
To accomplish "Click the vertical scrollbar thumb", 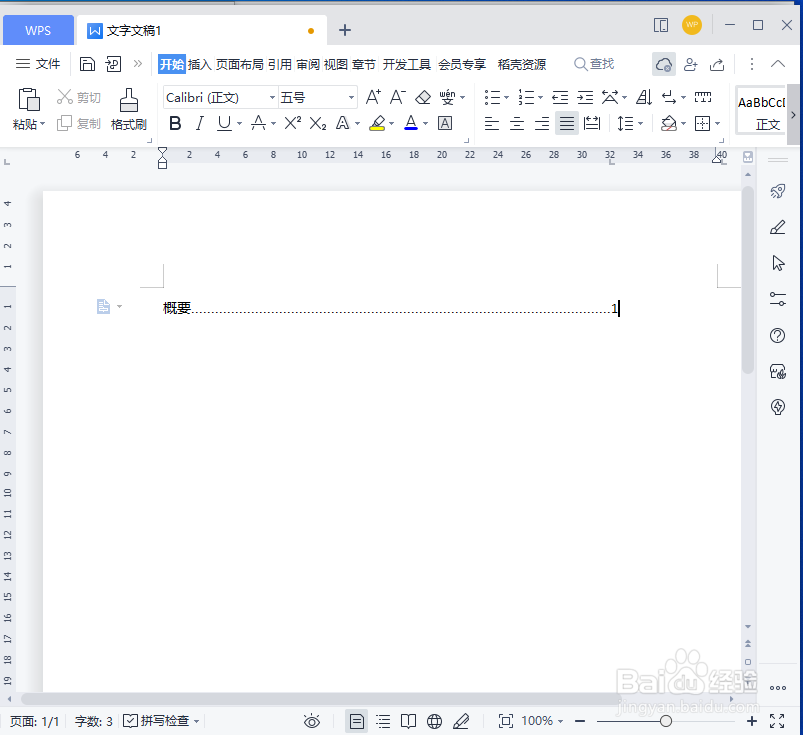I will coord(748,280).
